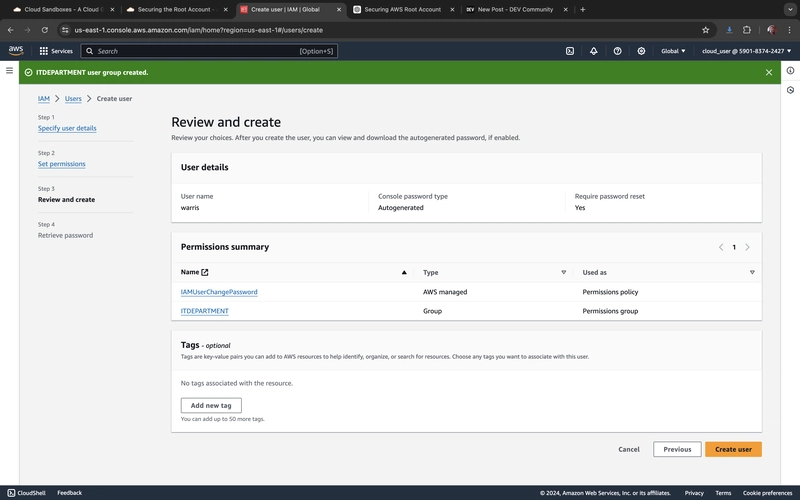Click the AWS managed type cell
800x500 pixels.
[x=445, y=292]
